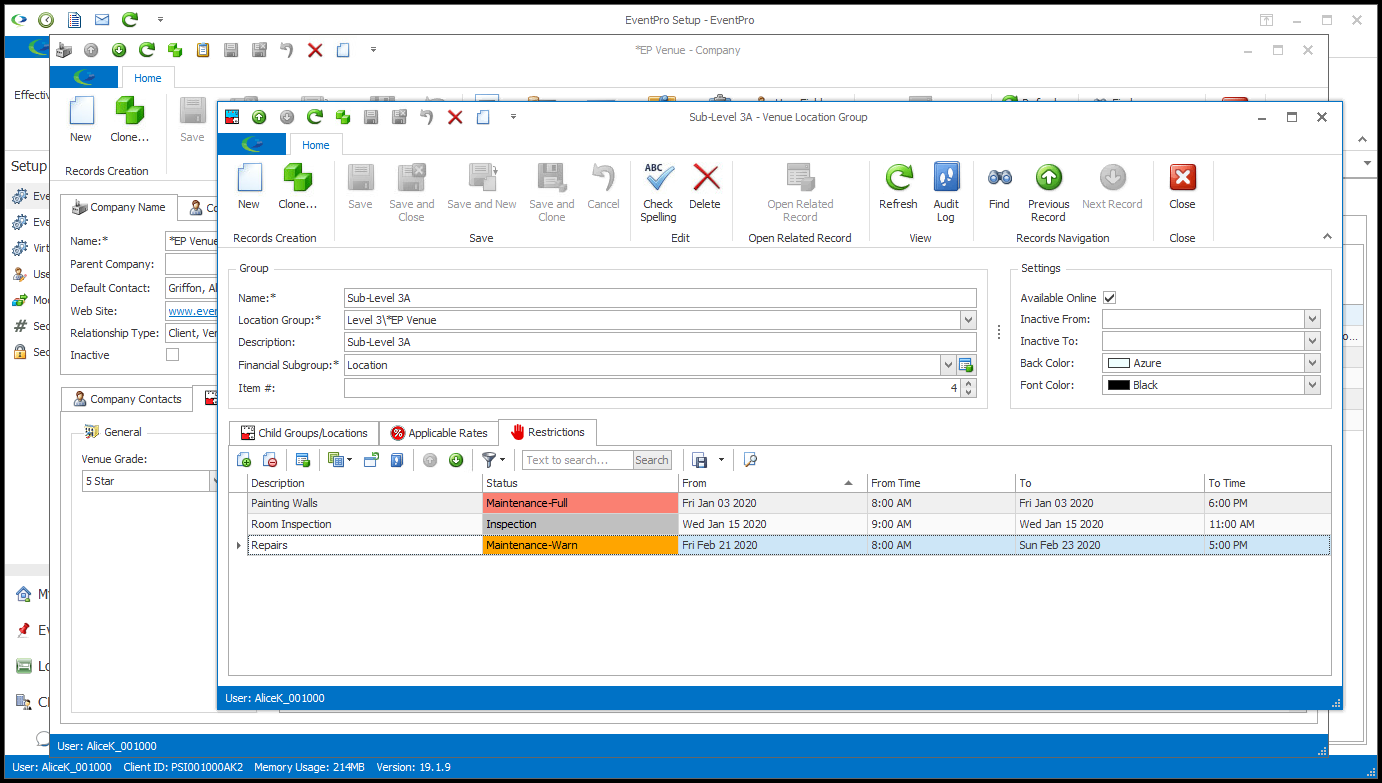Click the document icon in the EventPro Setup title bar
The width and height of the screenshot is (1382, 783).
click(x=74, y=20)
